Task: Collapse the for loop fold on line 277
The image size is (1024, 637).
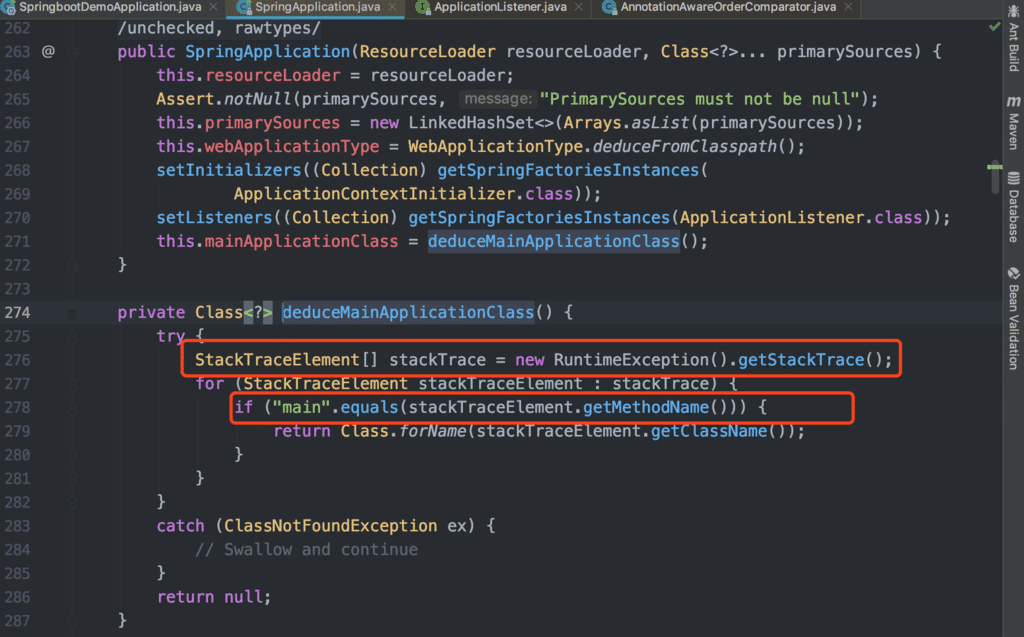Action: point(72,384)
